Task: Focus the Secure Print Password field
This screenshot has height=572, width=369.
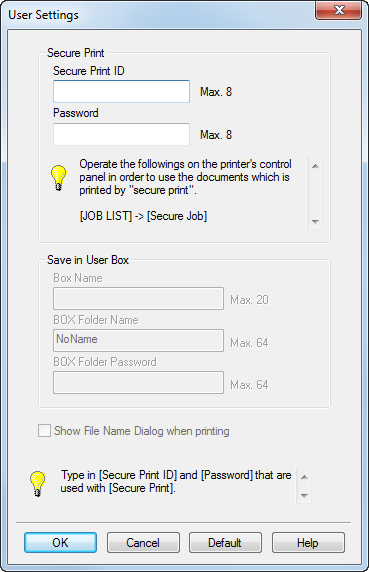Action: [121, 134]
